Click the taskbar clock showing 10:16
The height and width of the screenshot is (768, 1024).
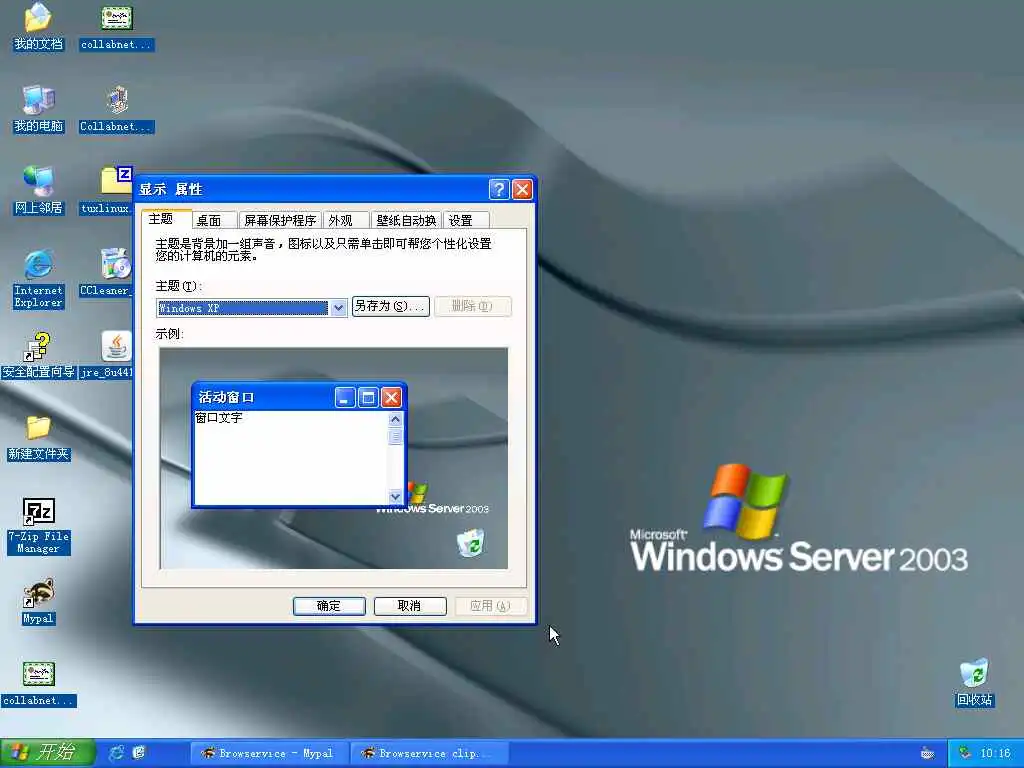[x=995, y=753]
